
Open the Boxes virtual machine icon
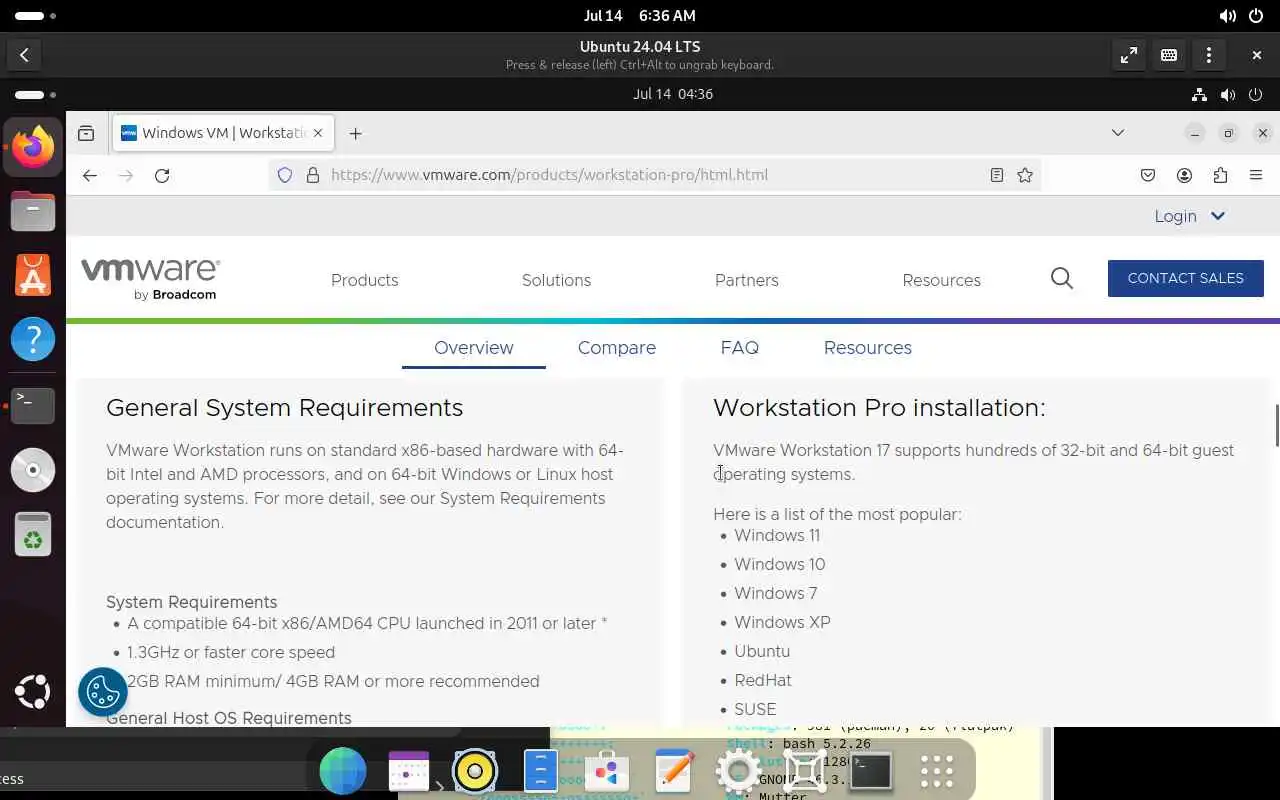pos(805,771)
